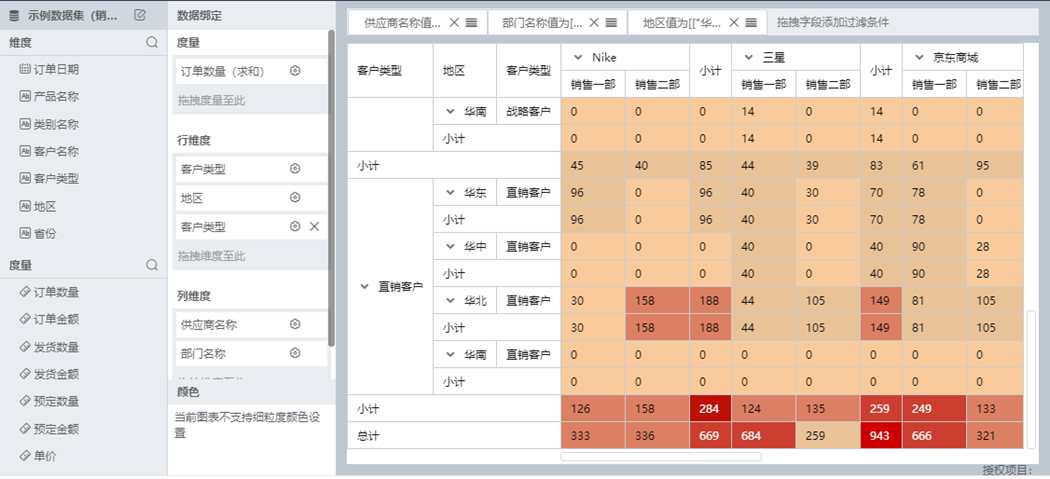Select the 客户类型 dimension in field list

(x=49, y=179)
